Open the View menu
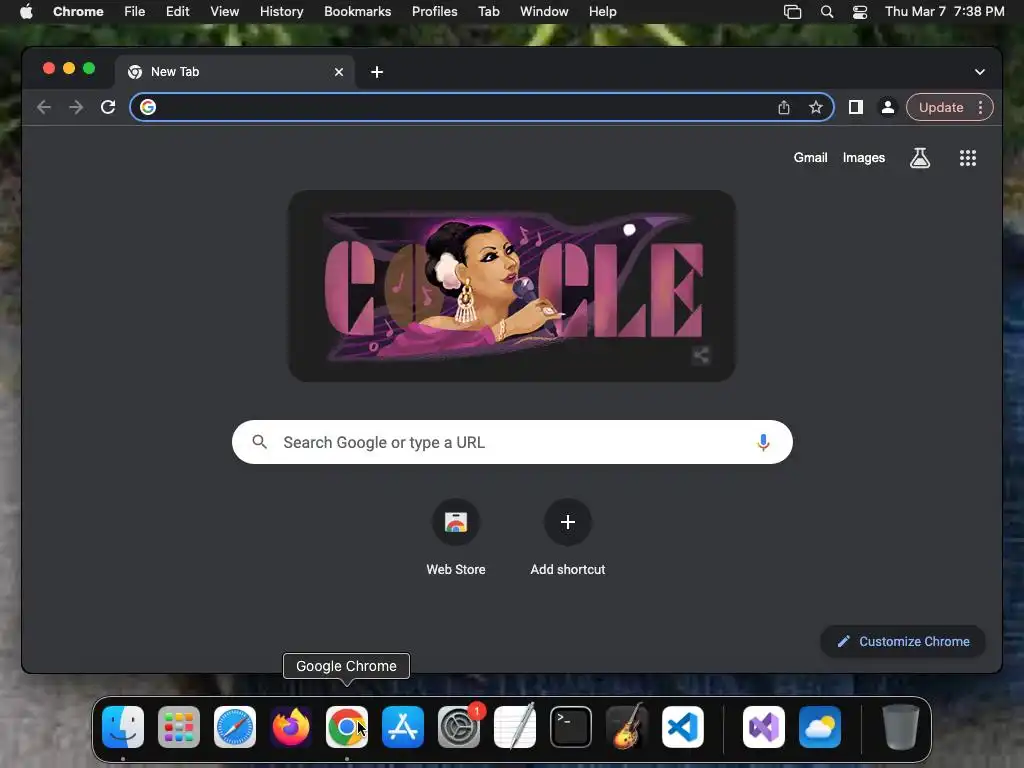The height and width of the screenshot is (768, 1024). click(224, 12)
